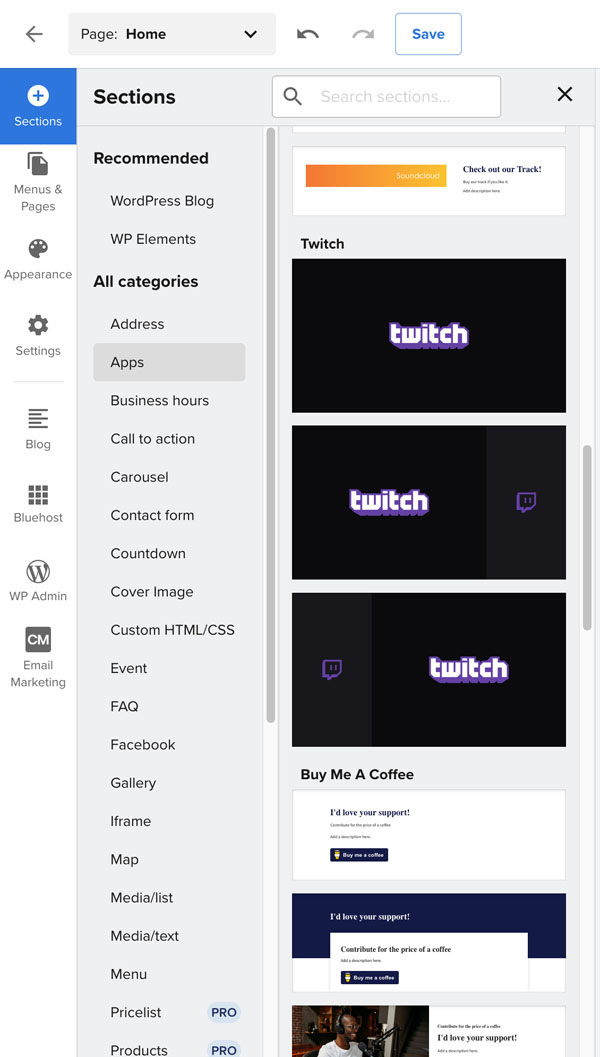Select Facebook category

[143, 745]
